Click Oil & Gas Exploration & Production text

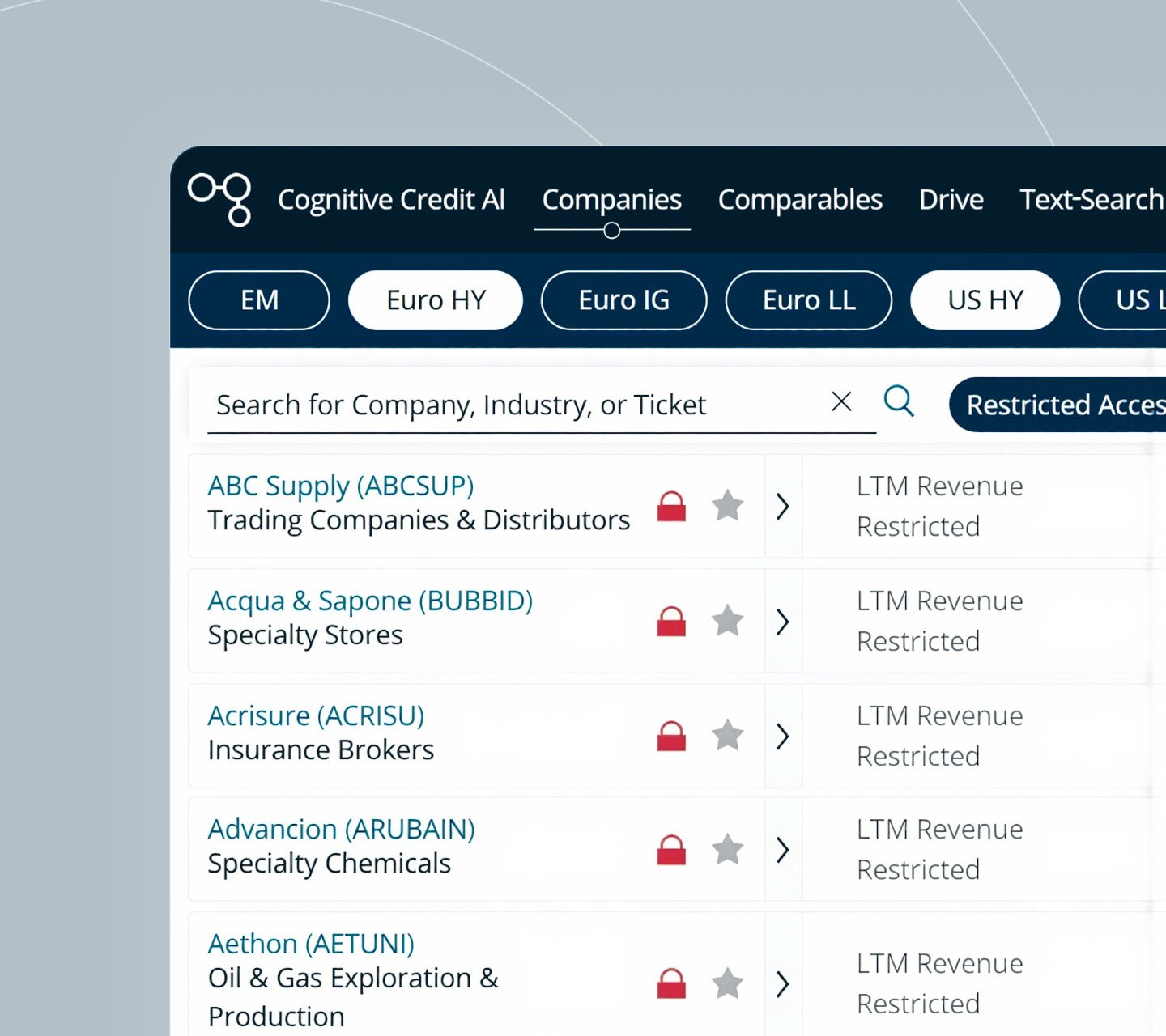point(353,997)
